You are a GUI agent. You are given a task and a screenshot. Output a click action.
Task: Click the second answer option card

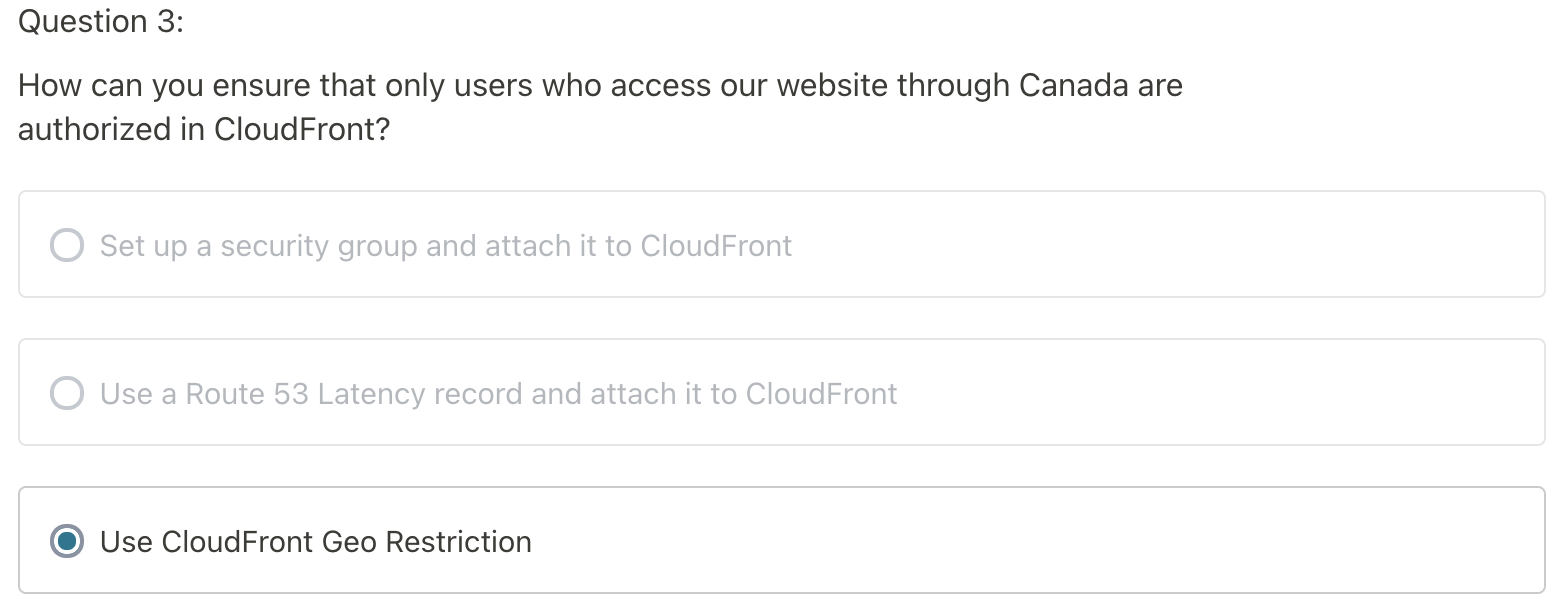tap(782, 392)
